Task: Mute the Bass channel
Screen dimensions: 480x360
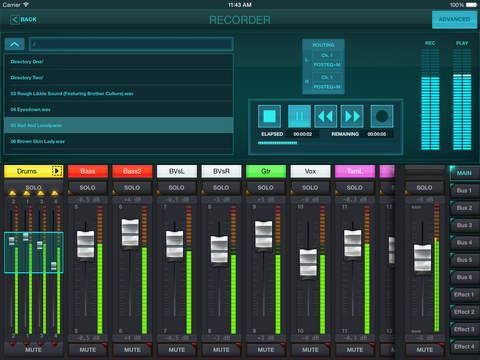Action: tap(88, 350)
